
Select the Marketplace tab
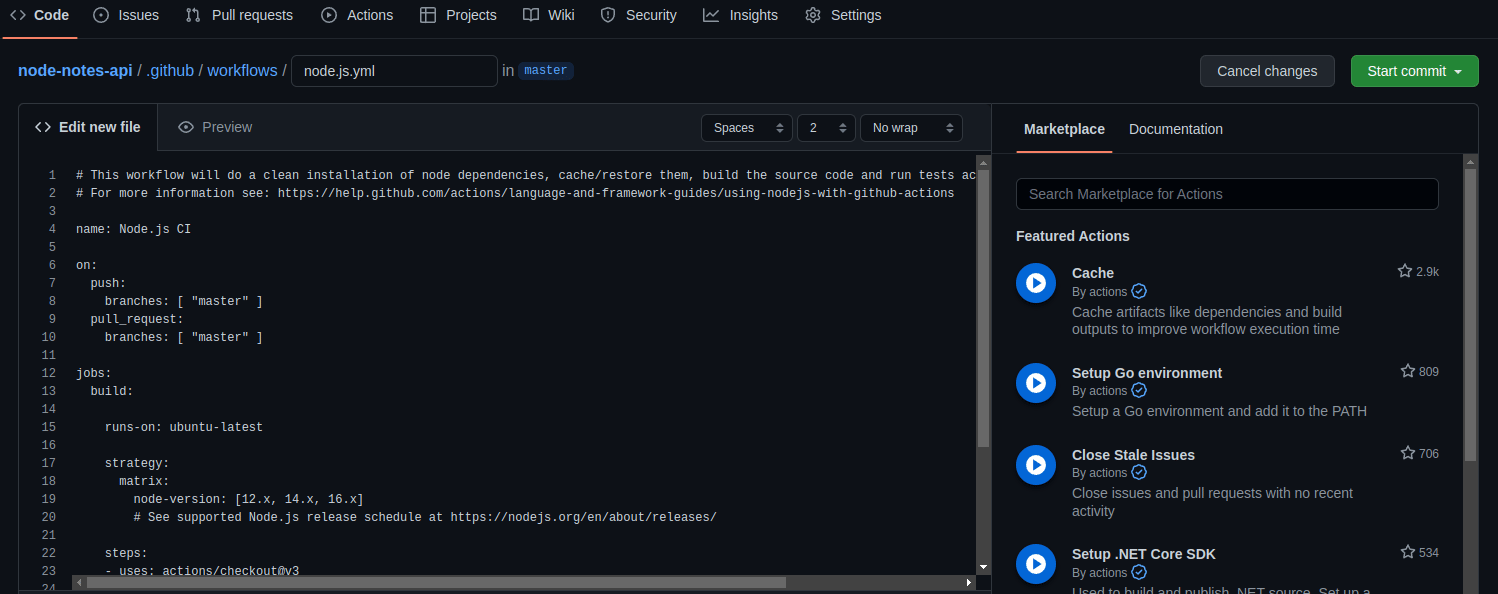(x=1064, y=129)
